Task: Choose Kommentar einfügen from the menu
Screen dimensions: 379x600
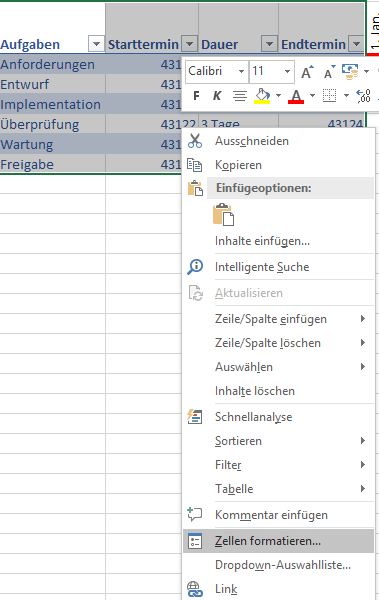Action: point(278,515)
